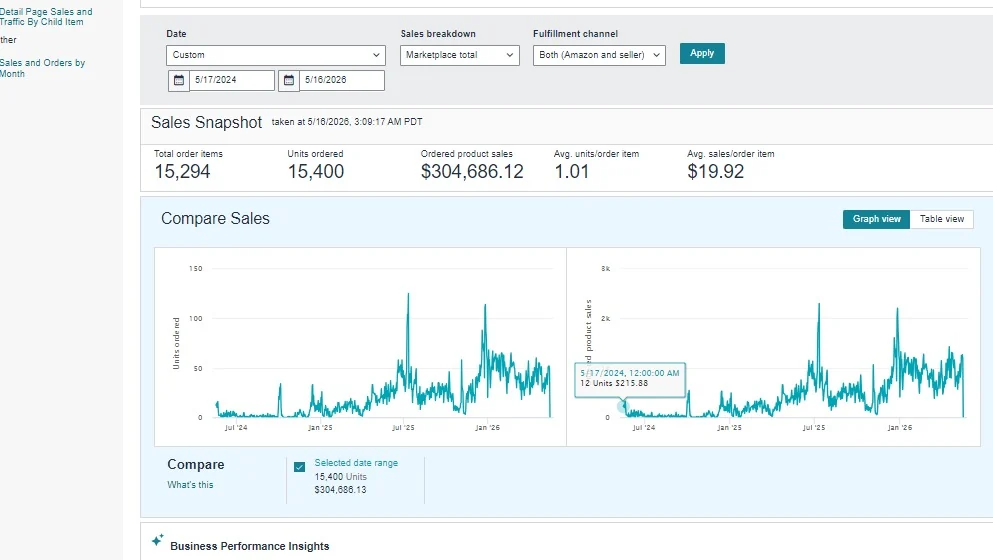993x560 pixels.
Task: Click the Avg. units/order item value 1.01
Action: click(x=571, y=172)
